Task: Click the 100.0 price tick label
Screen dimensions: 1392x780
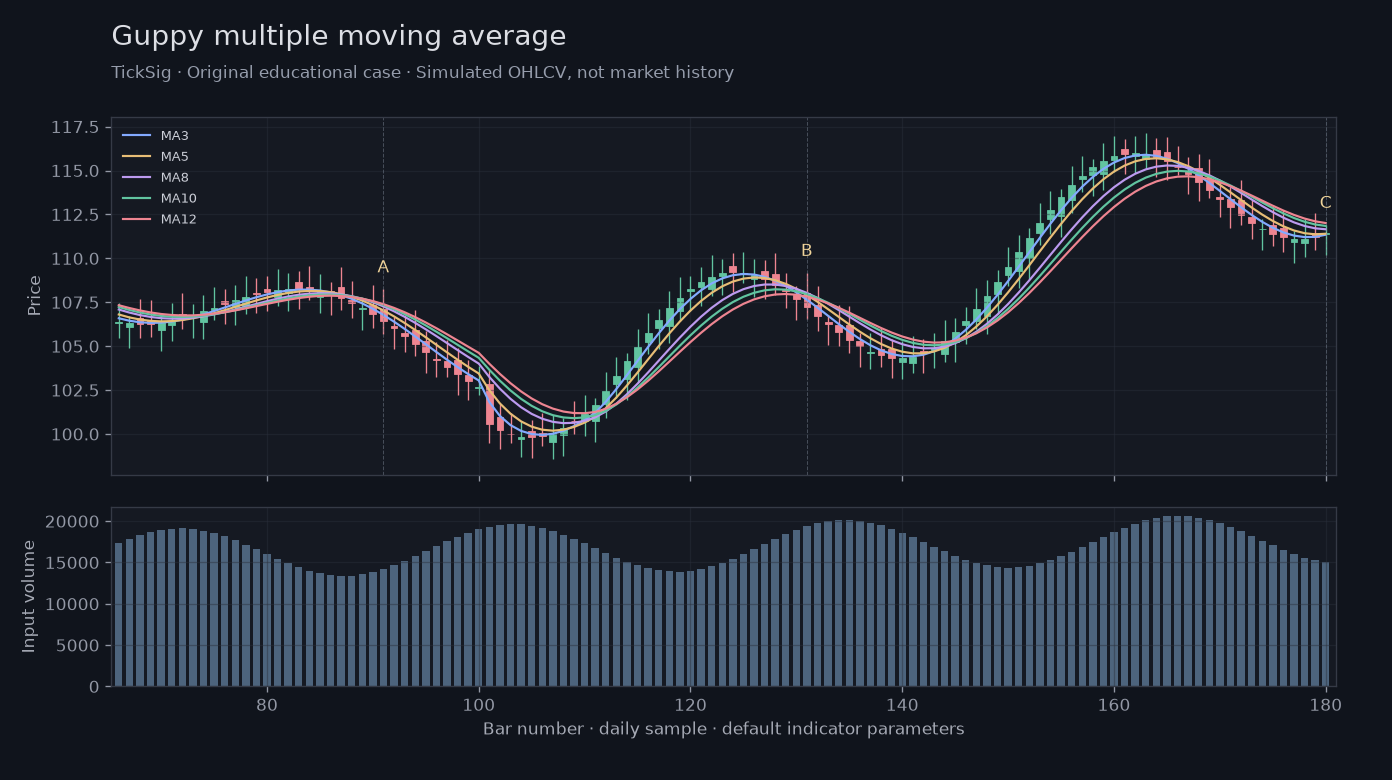Action: click(75, 435)
